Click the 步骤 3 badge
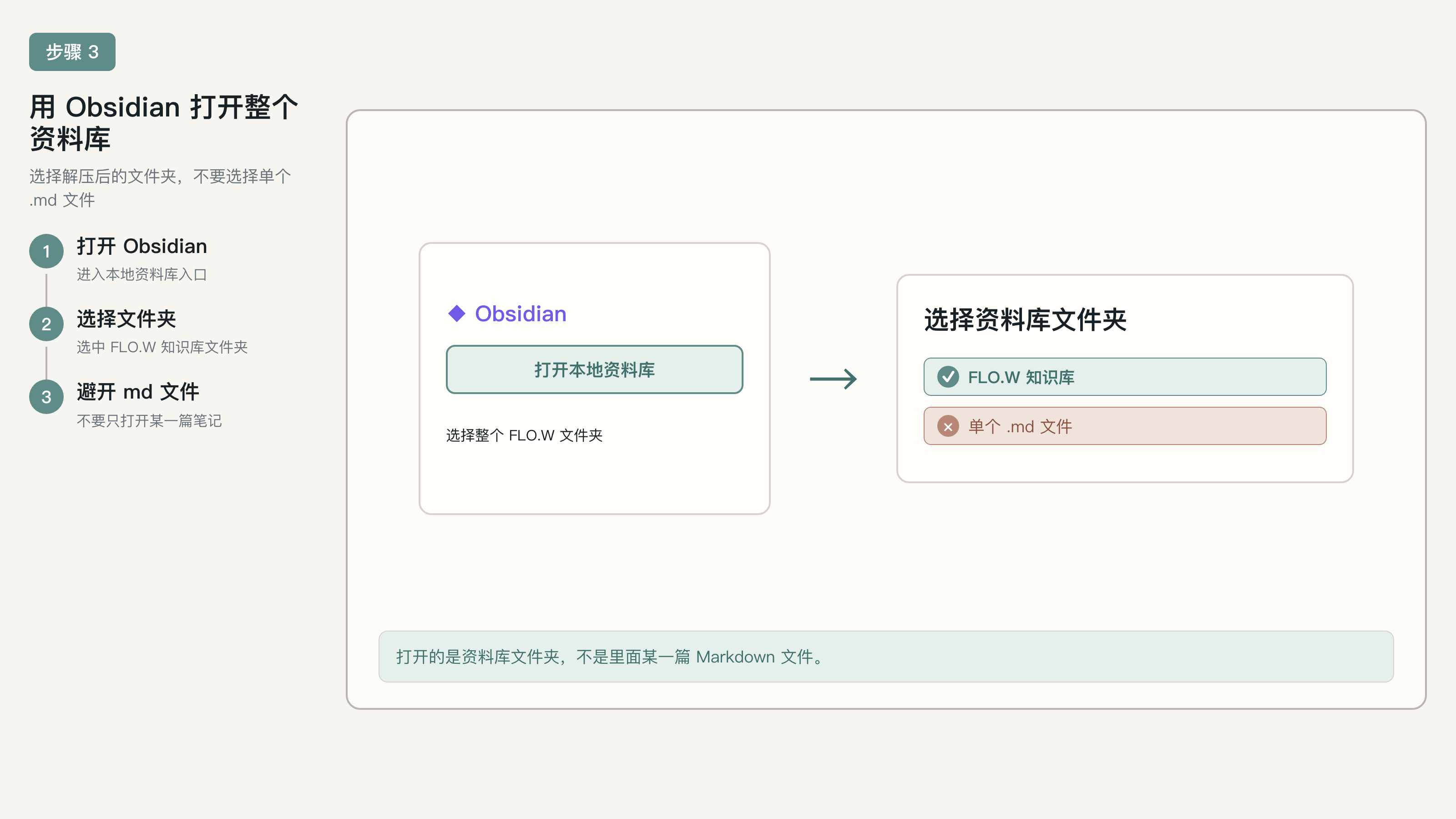Screen dimensions: 1456x819 pos(72,52)
